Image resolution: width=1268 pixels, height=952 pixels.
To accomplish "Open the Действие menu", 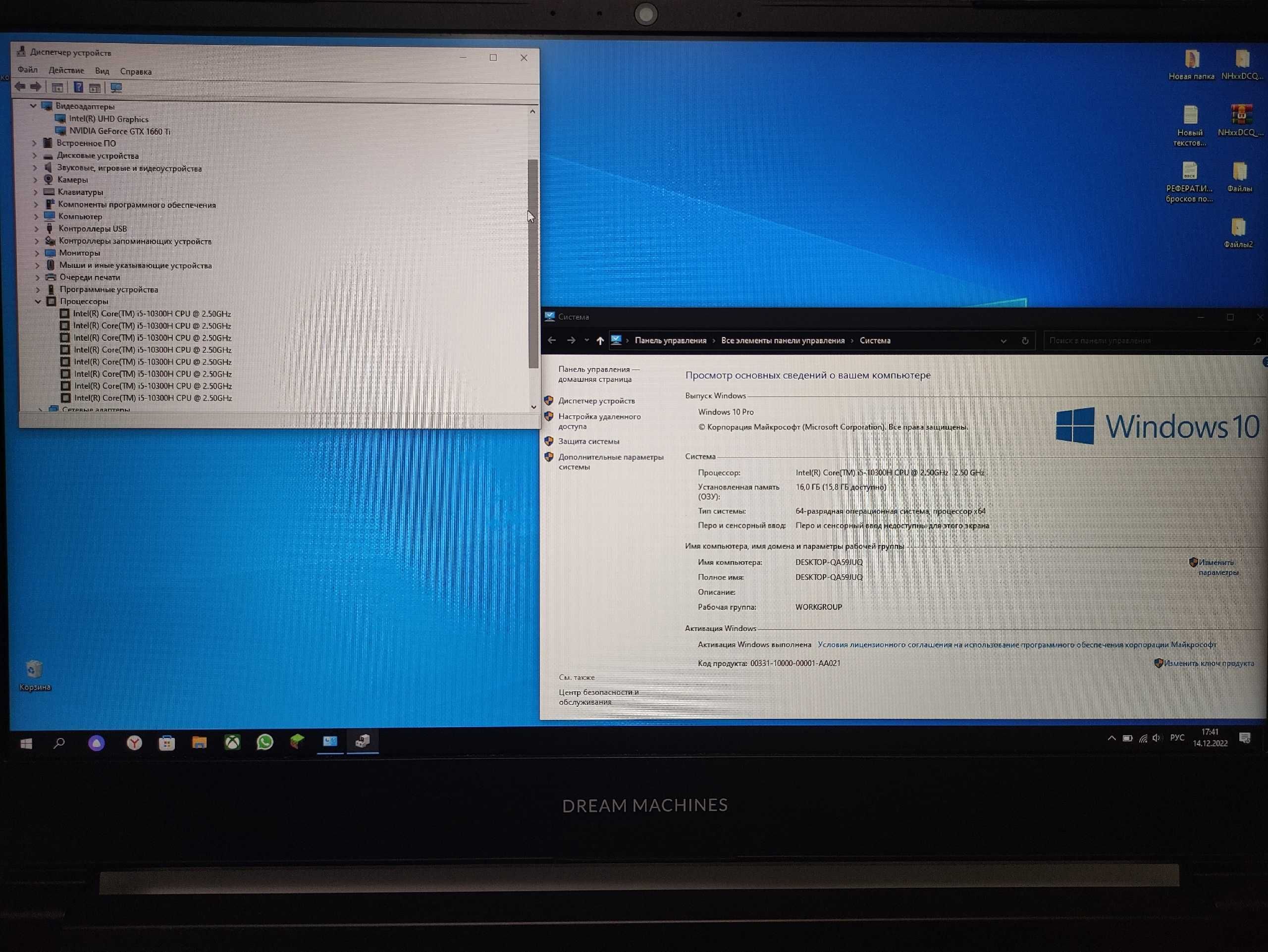I will [x=66, y=70].
